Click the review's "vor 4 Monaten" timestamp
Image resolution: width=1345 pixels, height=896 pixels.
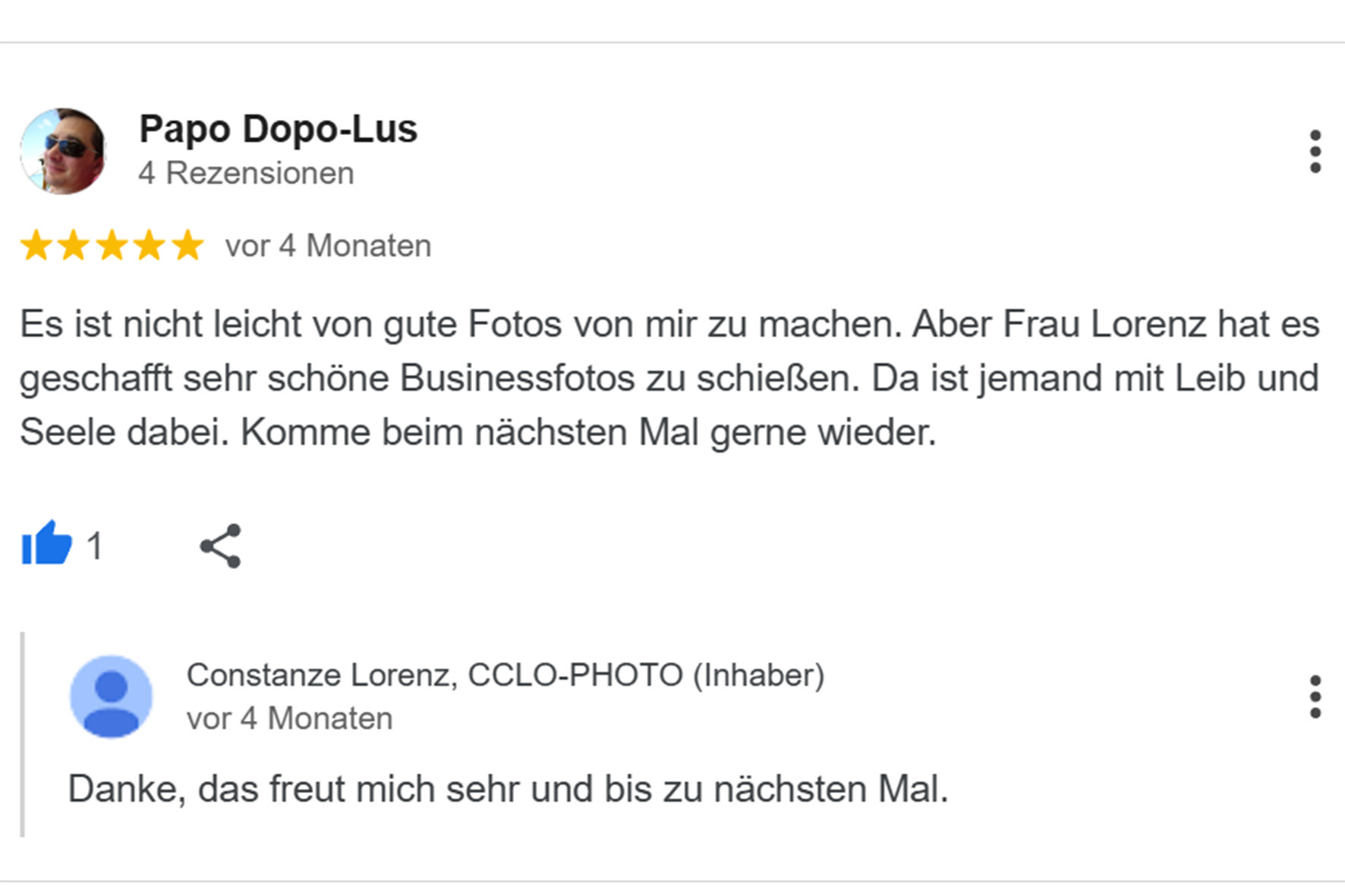(328, 246)
